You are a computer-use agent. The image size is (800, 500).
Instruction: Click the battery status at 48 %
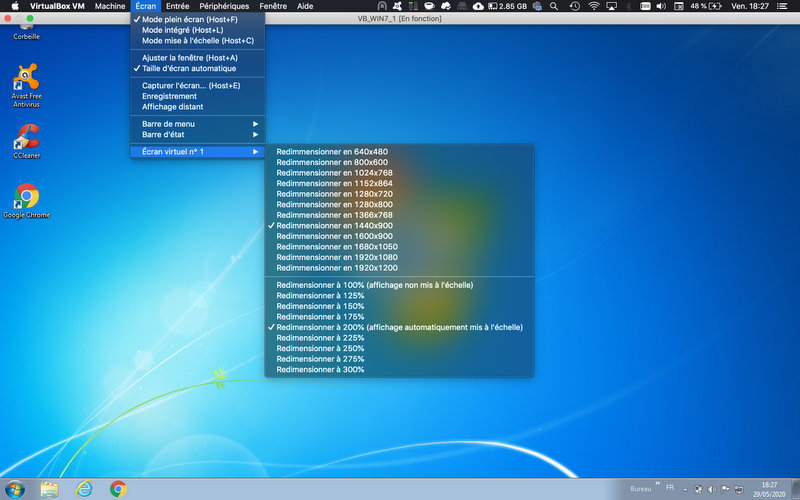click(706, 6)
